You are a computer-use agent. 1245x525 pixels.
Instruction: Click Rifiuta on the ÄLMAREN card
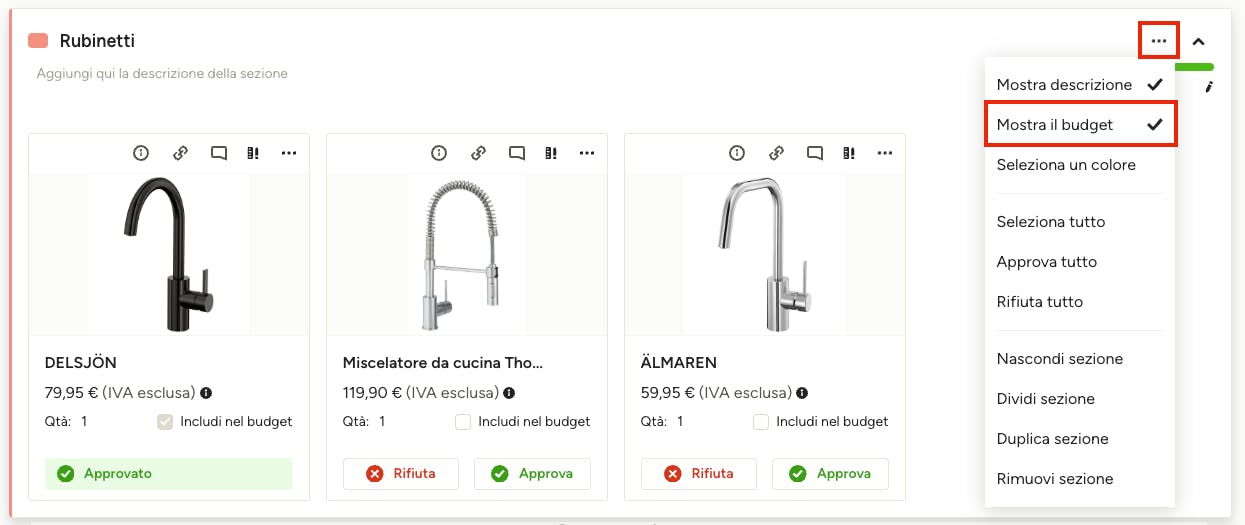click(x=699, y=474)
